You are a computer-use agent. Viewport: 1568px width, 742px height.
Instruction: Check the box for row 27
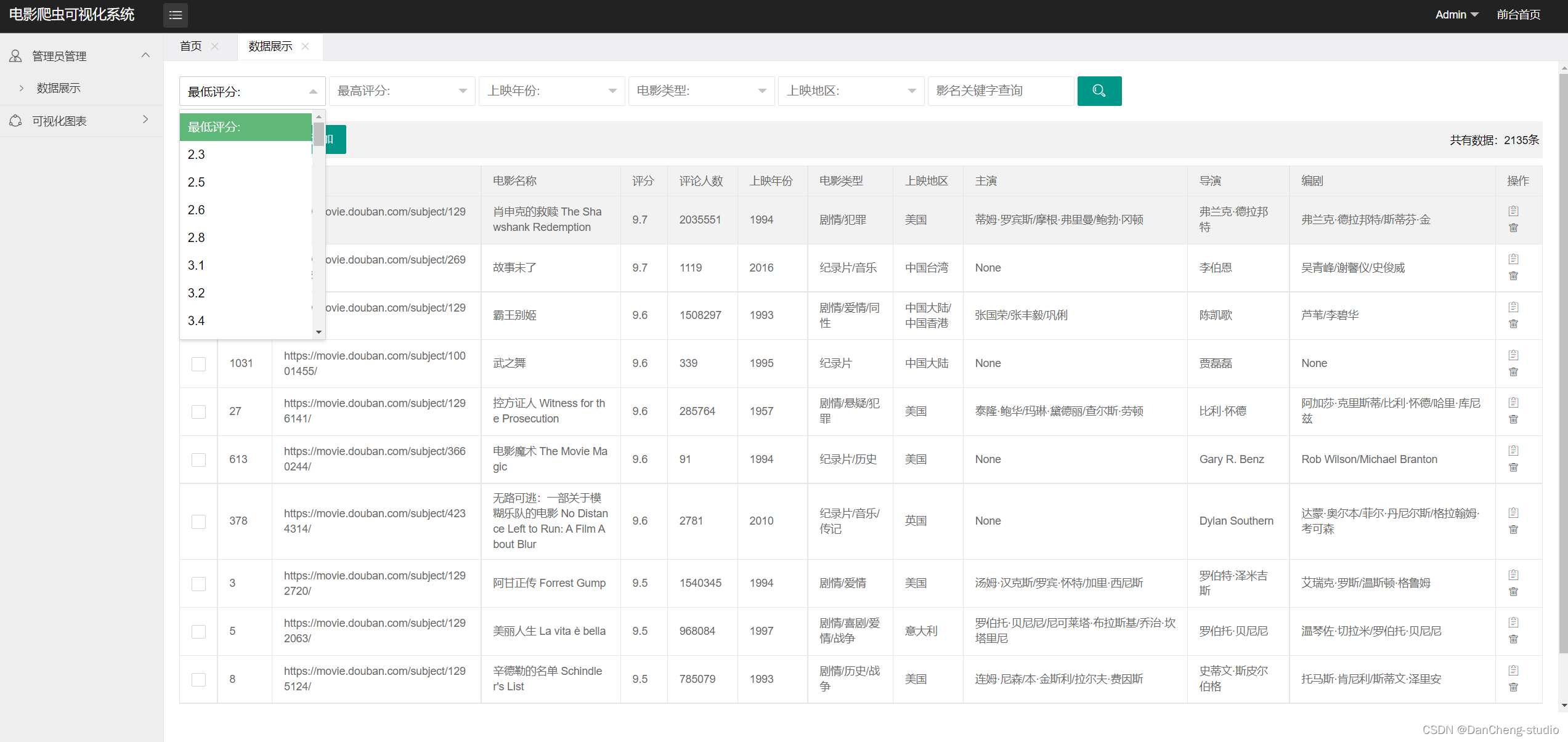(x=198, y=412)
